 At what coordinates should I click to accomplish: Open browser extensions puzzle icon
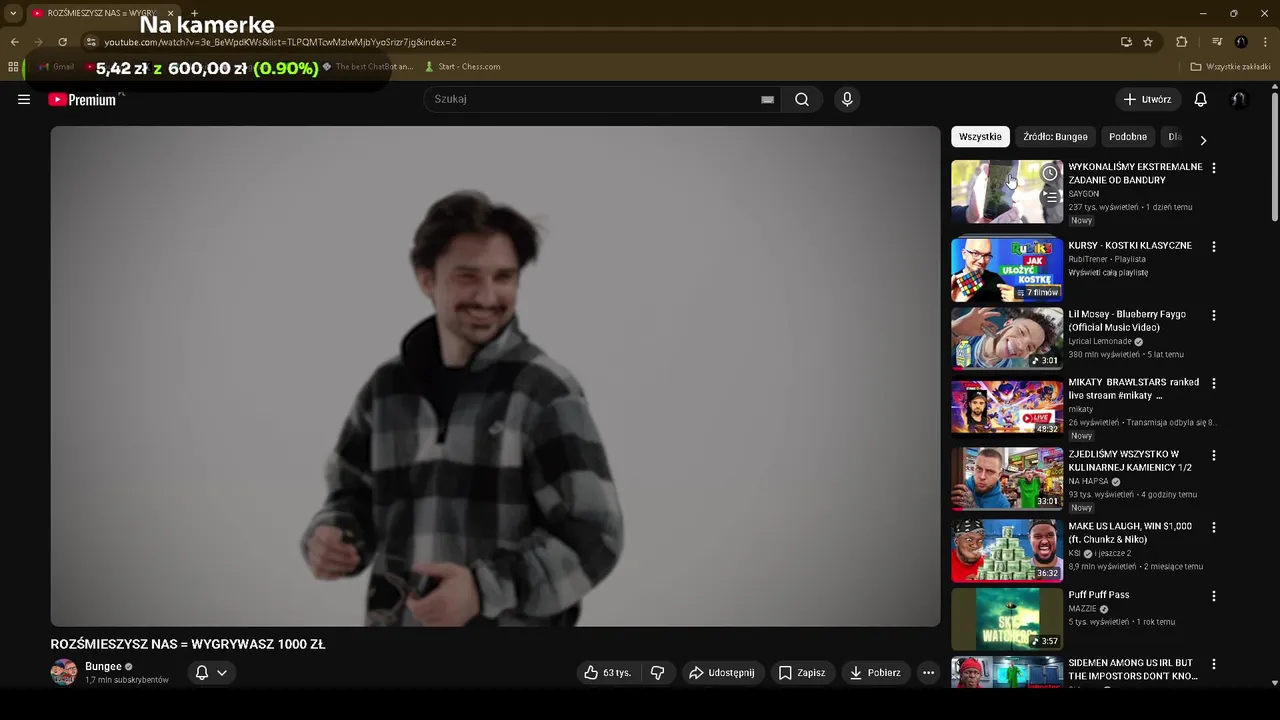1181,42
